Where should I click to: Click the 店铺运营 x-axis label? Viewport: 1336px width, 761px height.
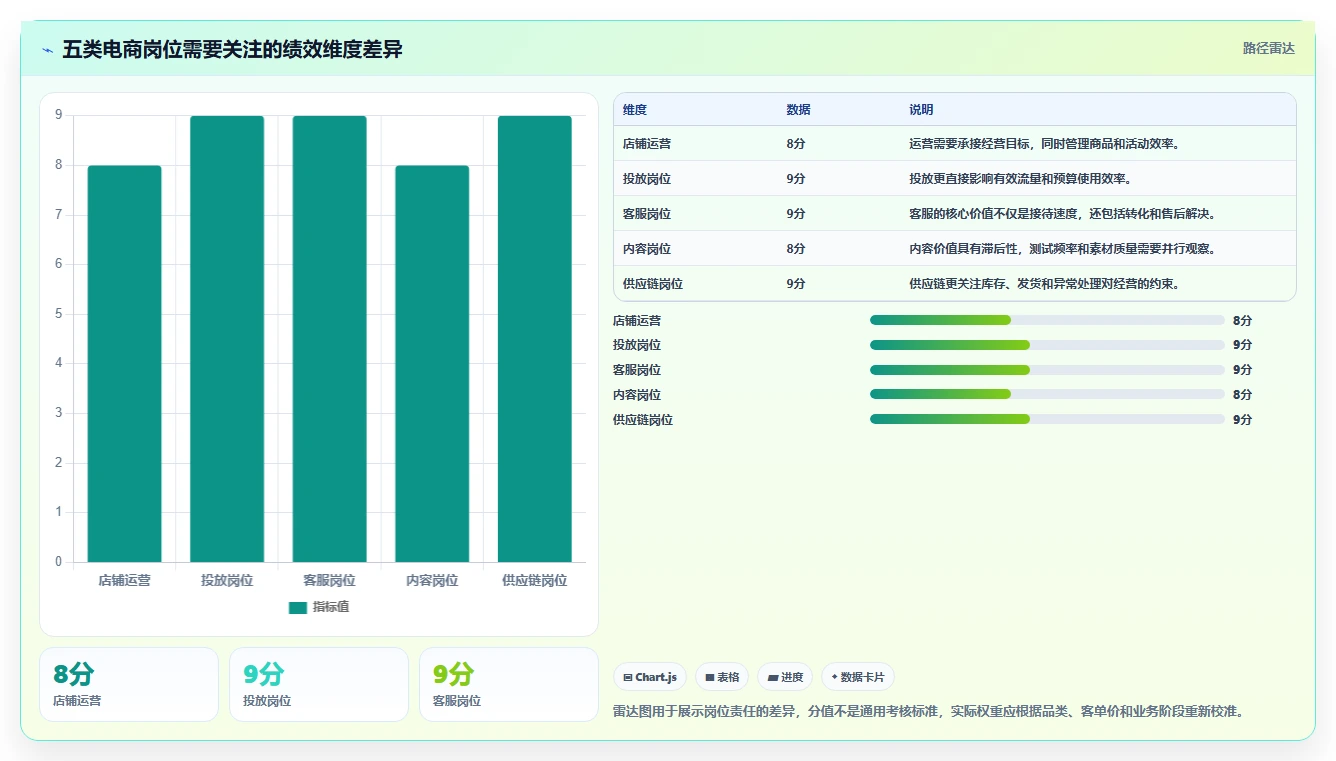click(124, 580)
